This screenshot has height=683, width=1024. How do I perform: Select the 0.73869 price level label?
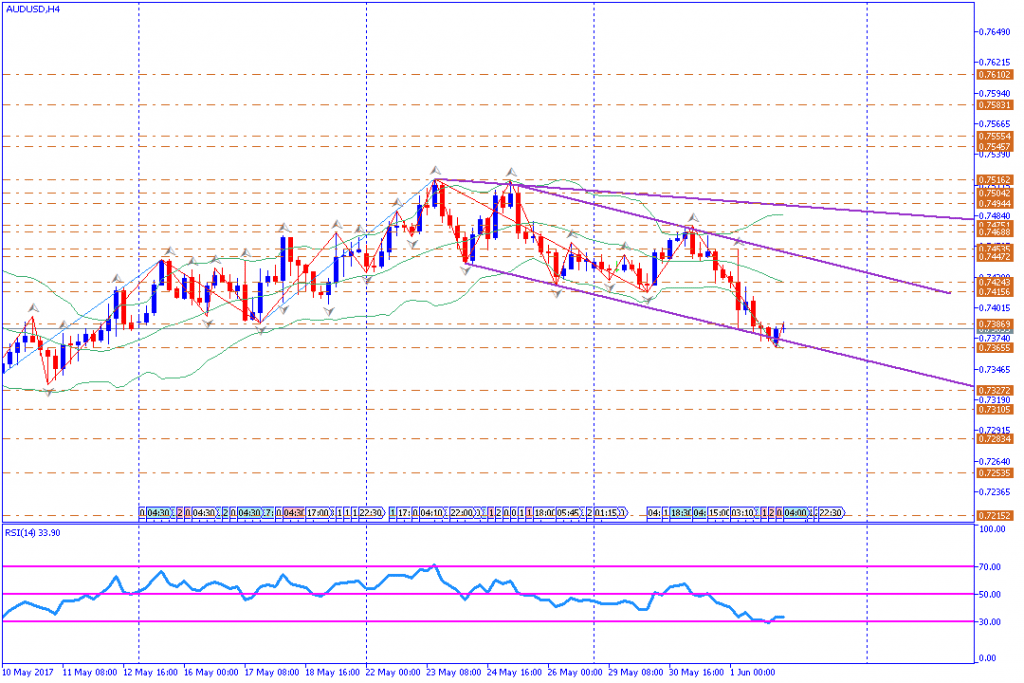(995, 325)
